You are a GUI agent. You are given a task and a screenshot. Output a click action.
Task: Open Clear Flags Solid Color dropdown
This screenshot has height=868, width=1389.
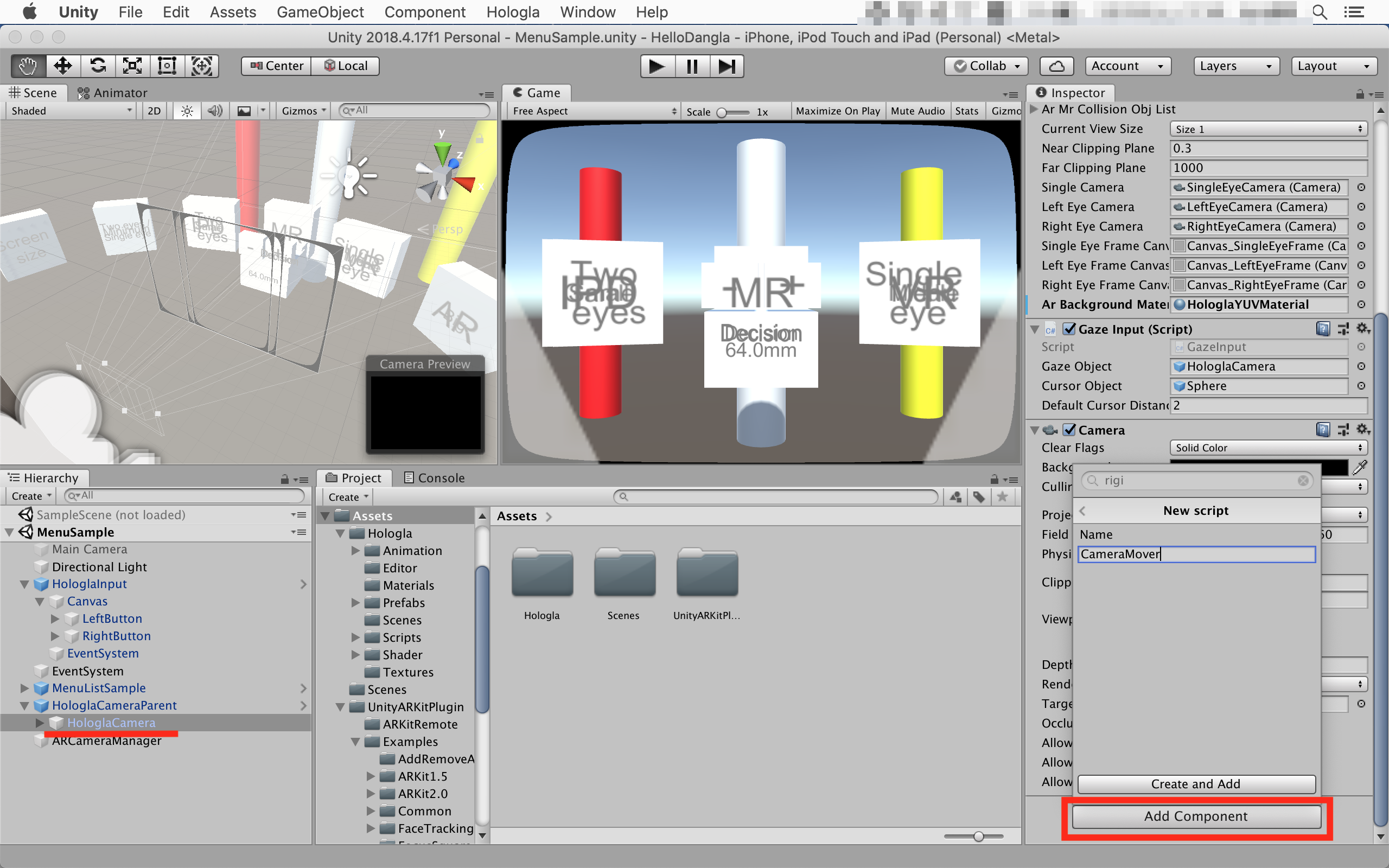pos(1267,448)
